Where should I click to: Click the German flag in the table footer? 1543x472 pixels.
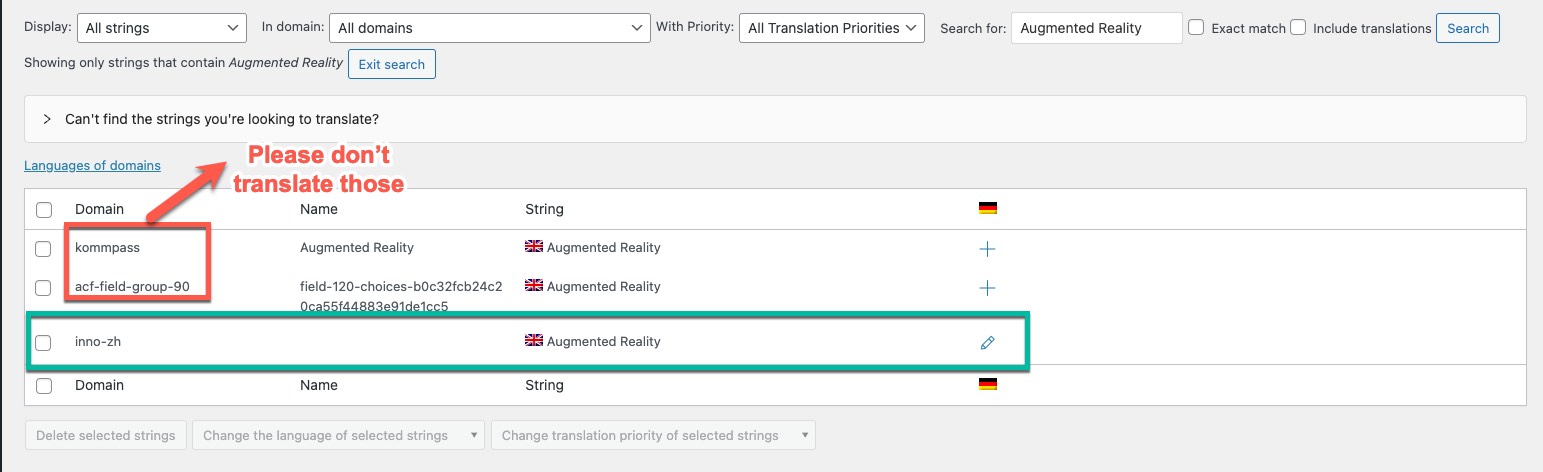(x=988, y=385)
